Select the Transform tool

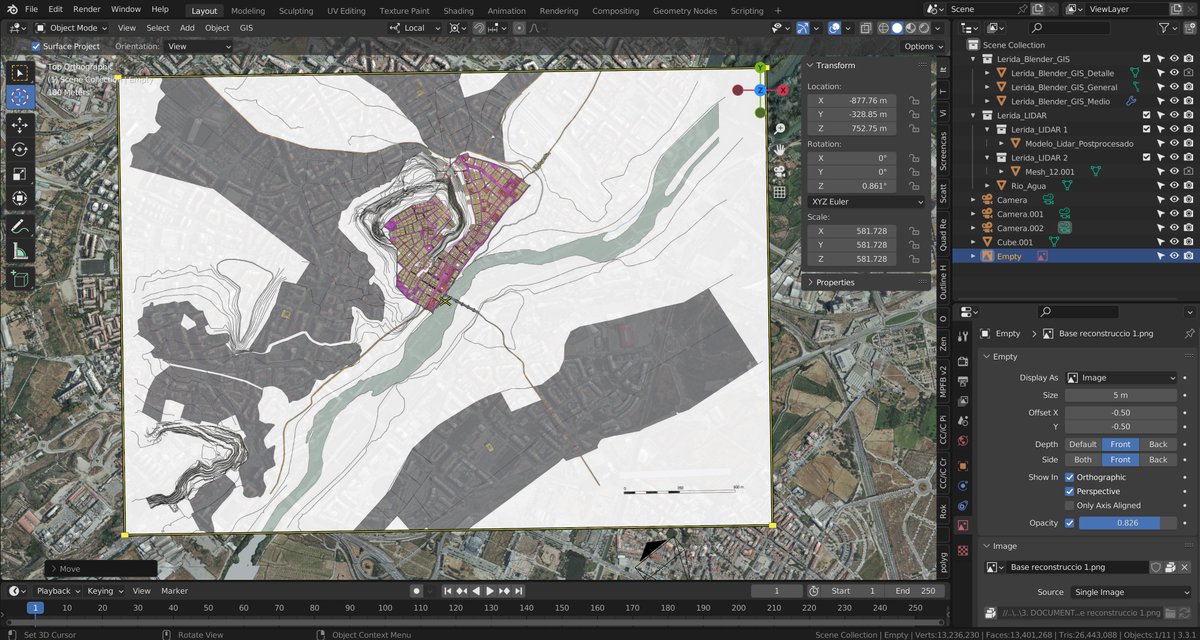tap(20, 199)
